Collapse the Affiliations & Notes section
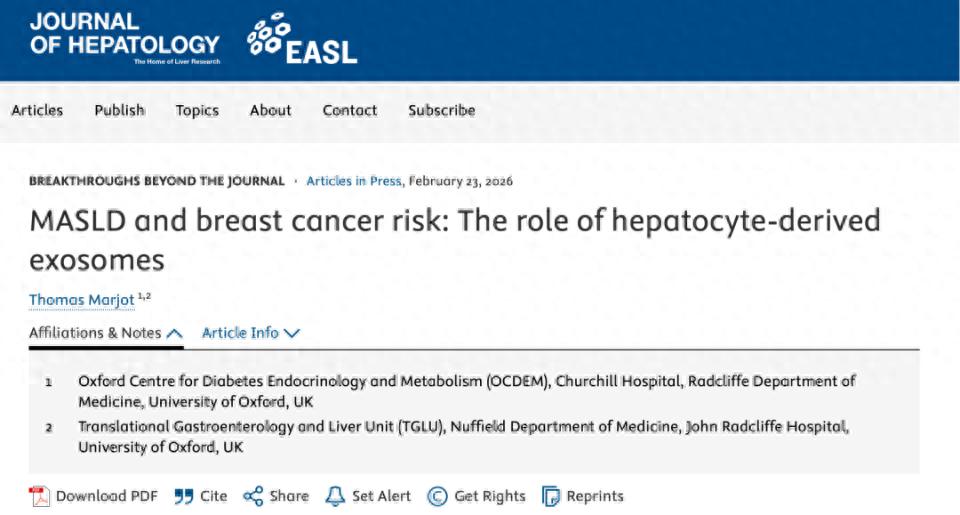 click(105, 333)
